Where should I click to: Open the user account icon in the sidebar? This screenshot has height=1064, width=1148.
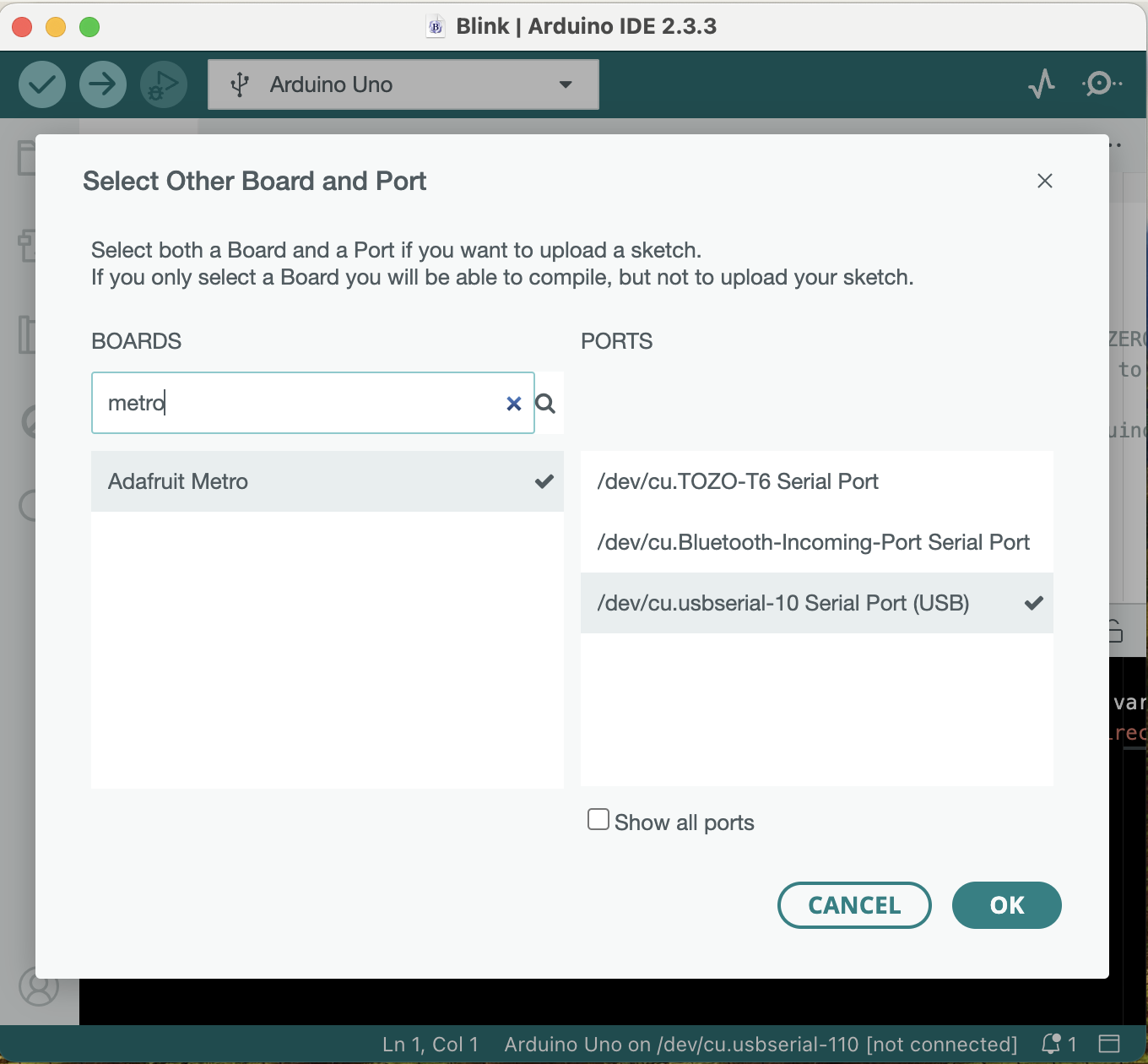(39, 986)
